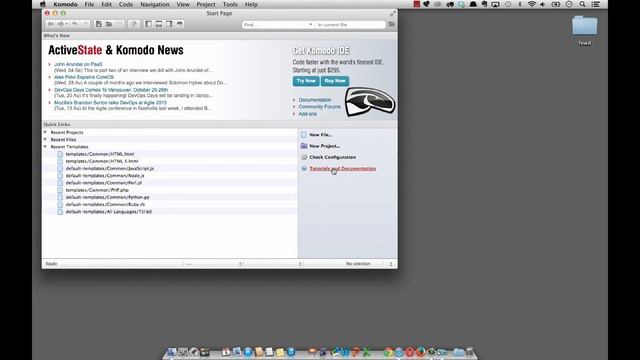Image resolution: width=640 pixels, height=360 pixels.
Task: Click the In current file search scope field
Action: 350,24
